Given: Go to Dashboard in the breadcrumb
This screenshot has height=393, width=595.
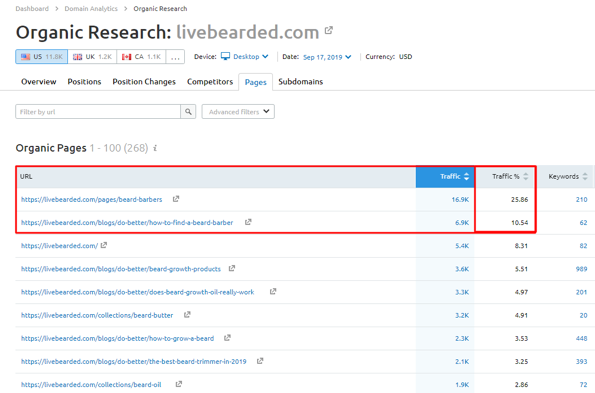Looking at the screenshot, I should [x=32, y=8].
